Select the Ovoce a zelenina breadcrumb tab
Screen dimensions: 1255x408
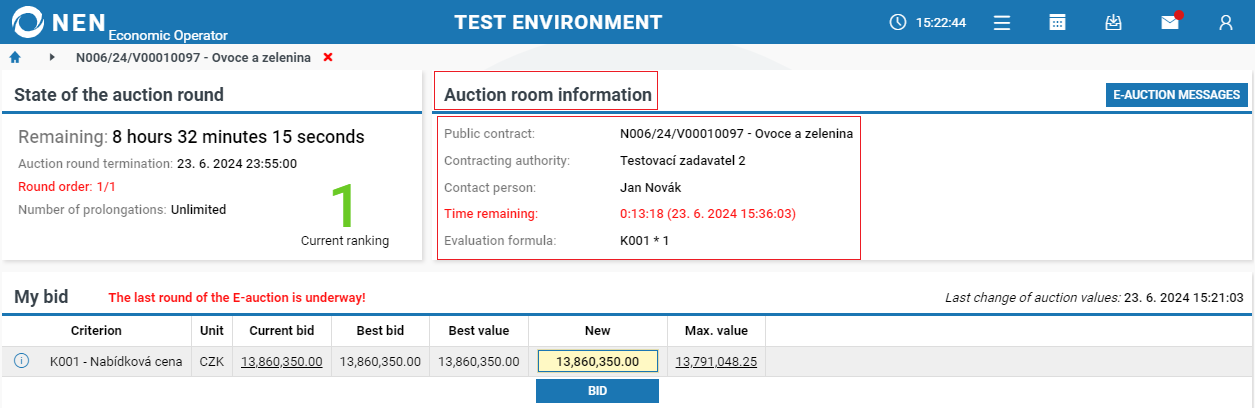tap(192, 58)
